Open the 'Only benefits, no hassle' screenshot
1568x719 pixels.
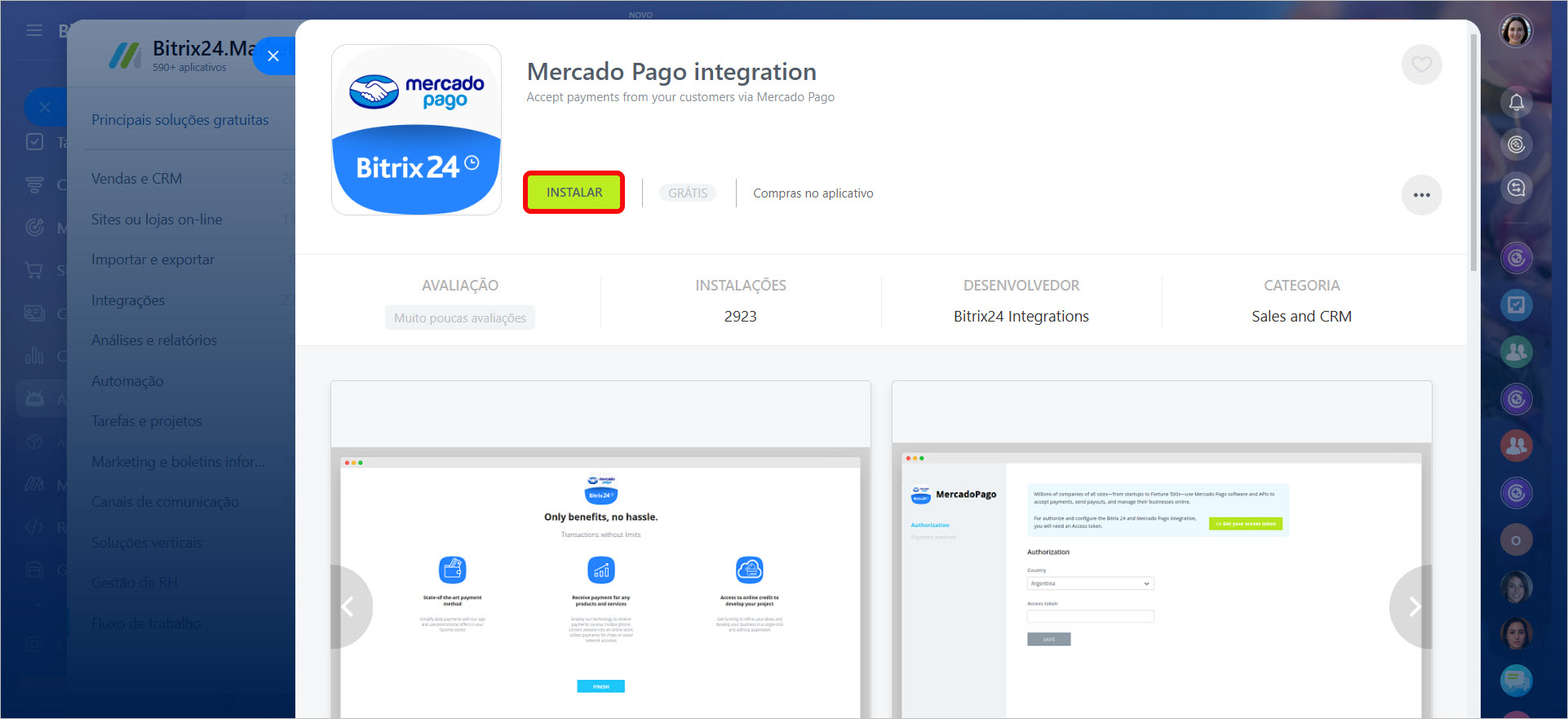[600, 549]
